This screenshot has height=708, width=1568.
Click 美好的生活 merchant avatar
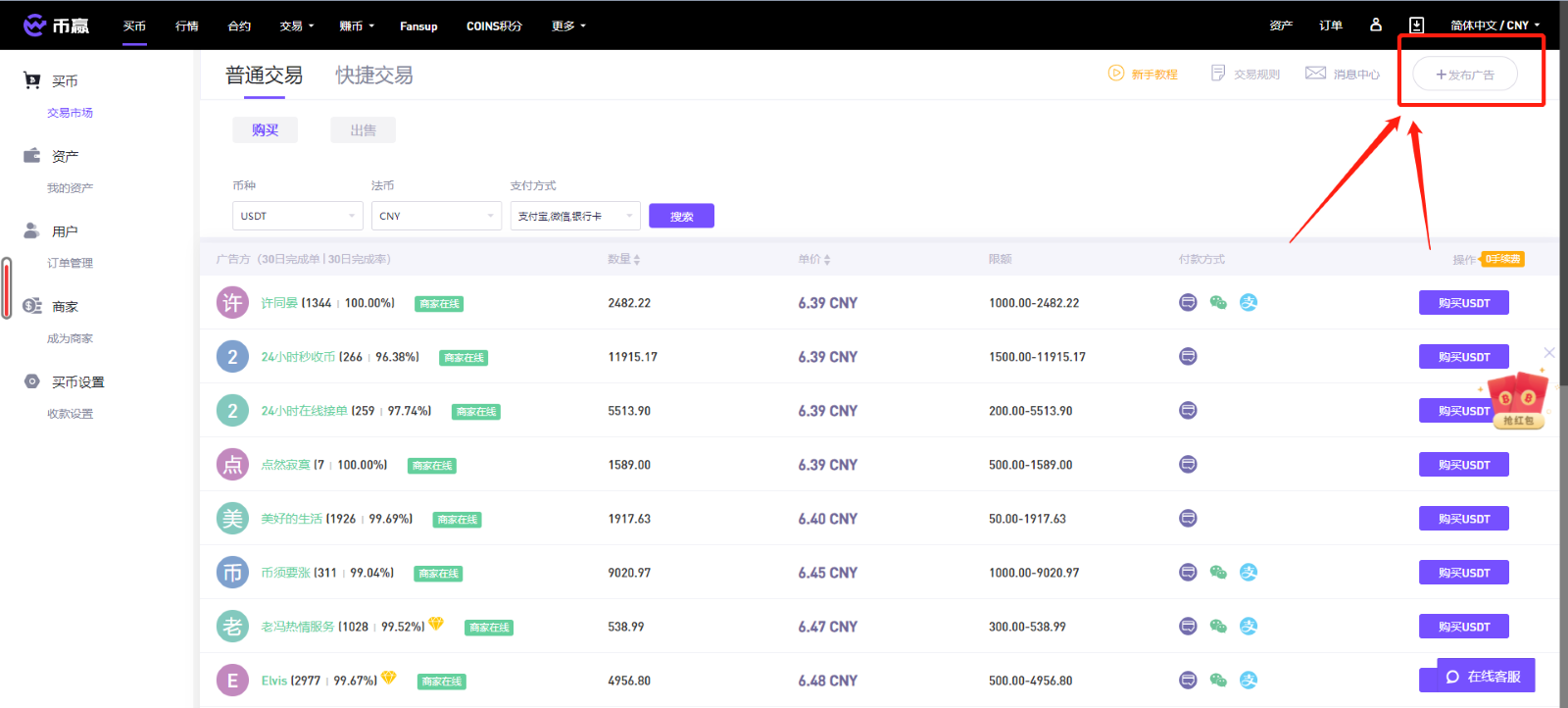pos(232,519)
